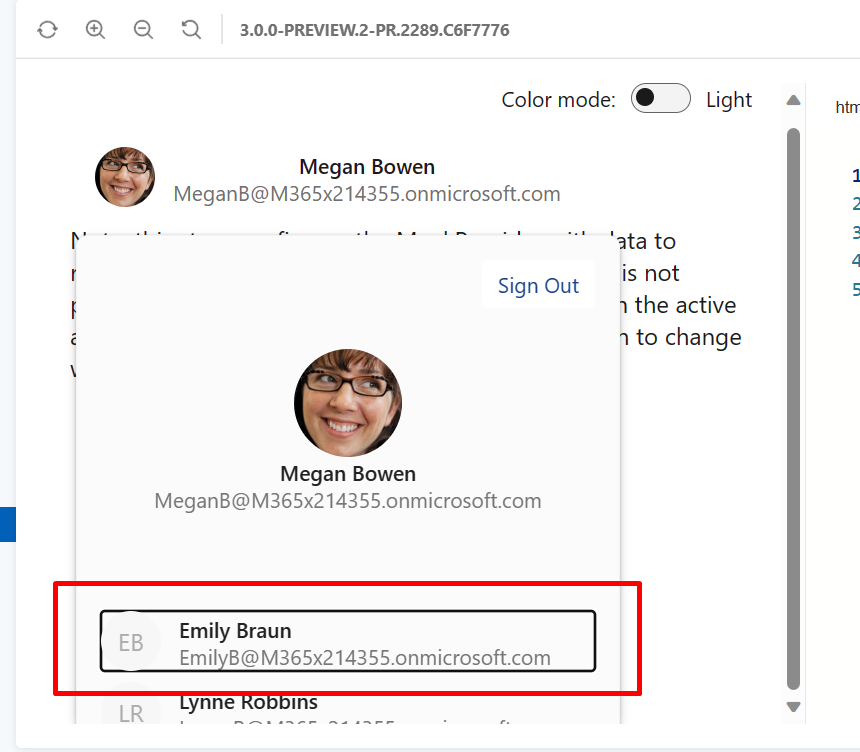Select the zoom out magnifier icon

(x=143, y=29)
